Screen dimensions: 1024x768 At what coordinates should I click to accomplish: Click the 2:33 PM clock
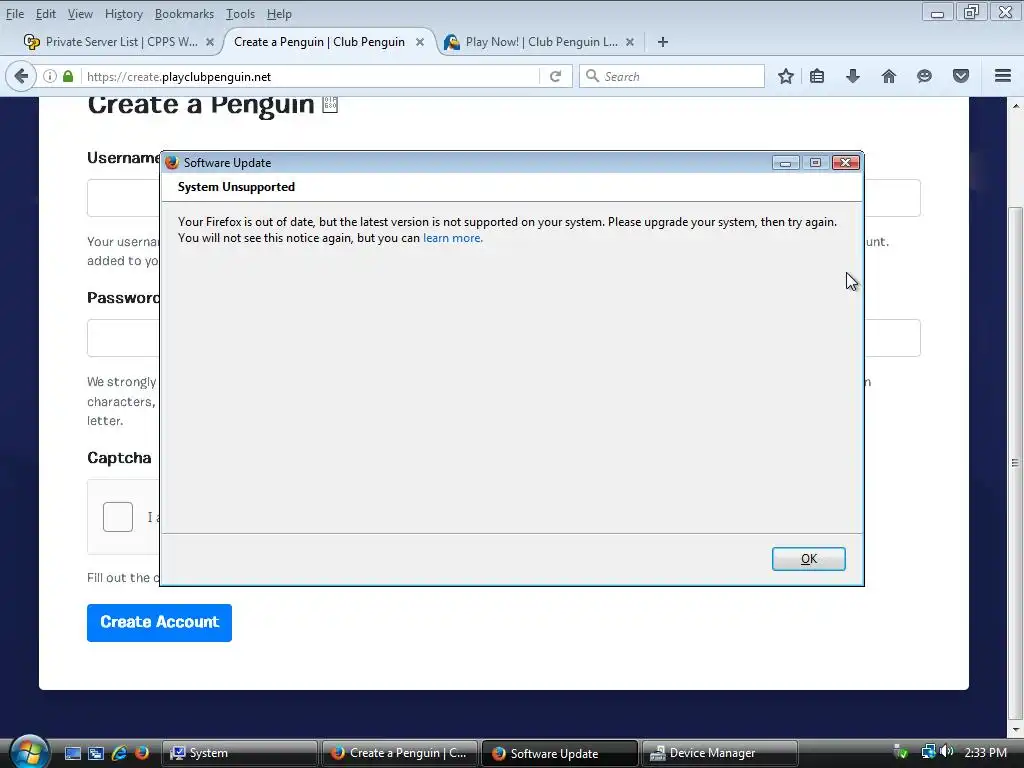point(985,752)
